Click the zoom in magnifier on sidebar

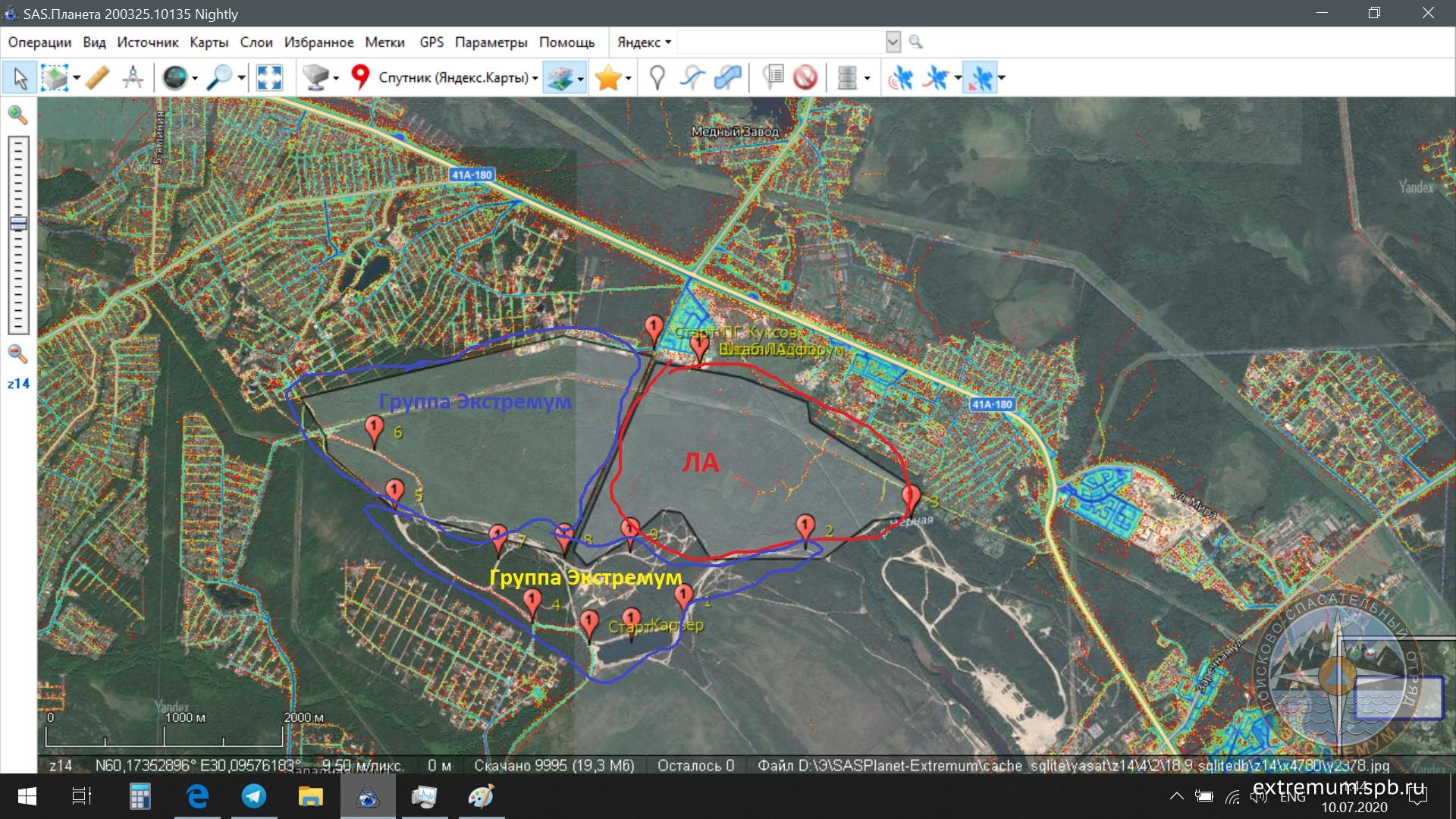point(17,115)
